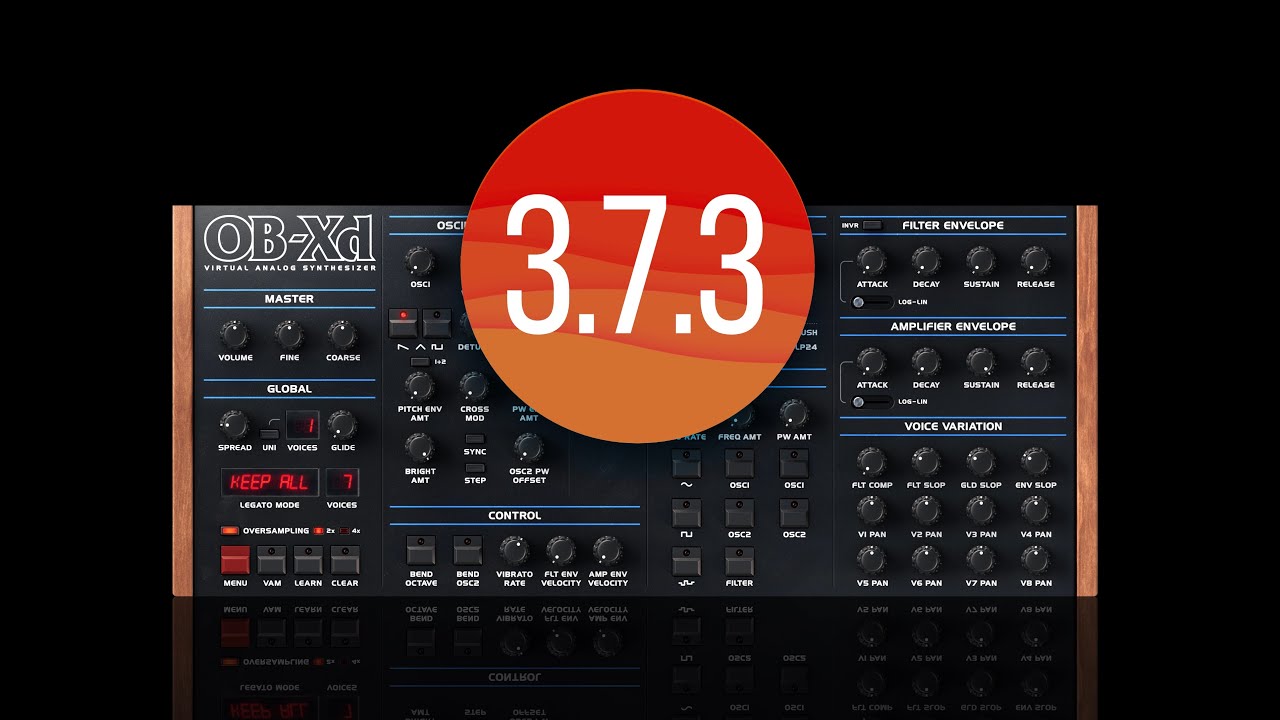Toggle the INVR filter envelope switch

[872, 225]
